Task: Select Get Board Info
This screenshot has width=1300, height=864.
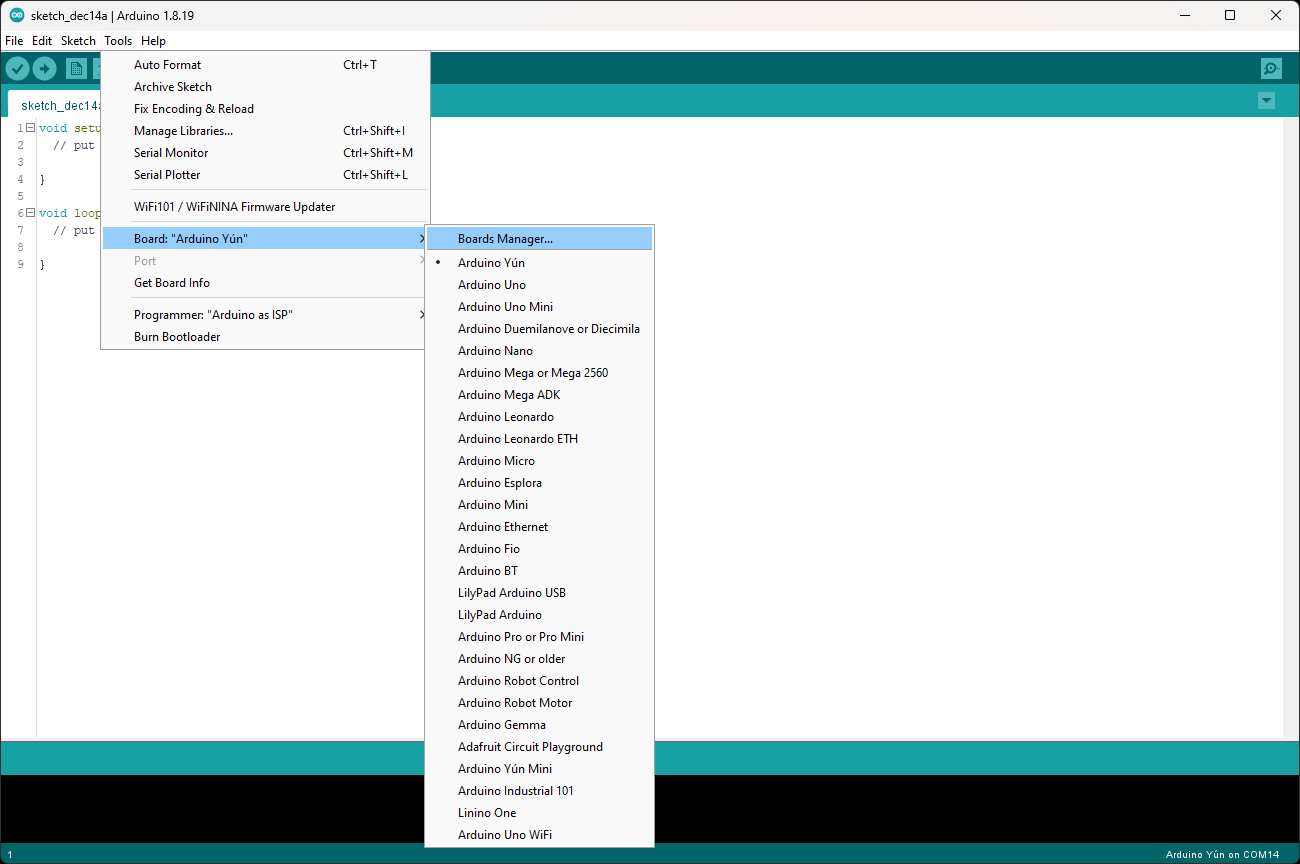Action: tap(265, 283)
